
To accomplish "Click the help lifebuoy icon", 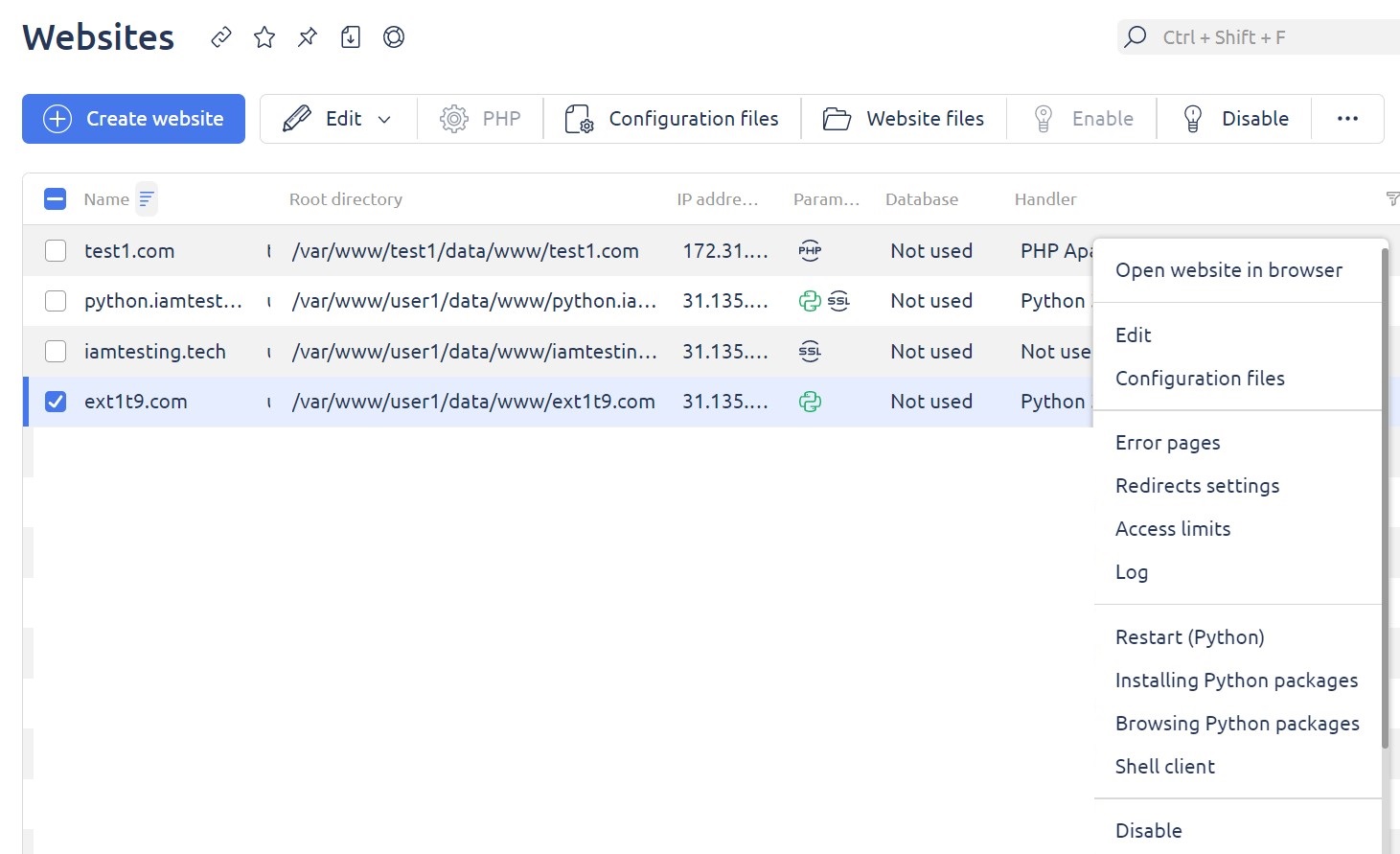I will [394, 37].
